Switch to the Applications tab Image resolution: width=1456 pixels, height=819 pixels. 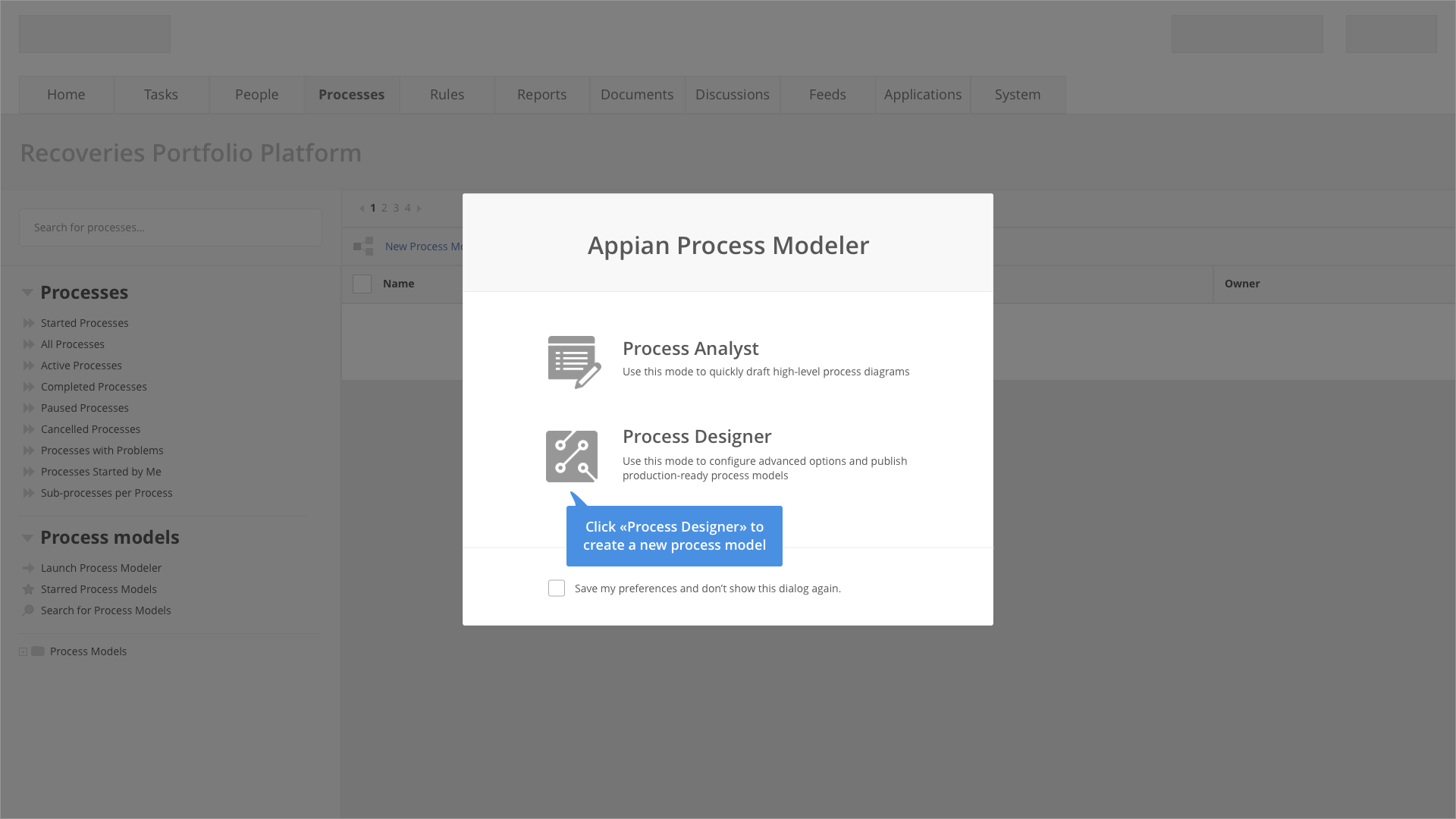(x=922, y=95)
